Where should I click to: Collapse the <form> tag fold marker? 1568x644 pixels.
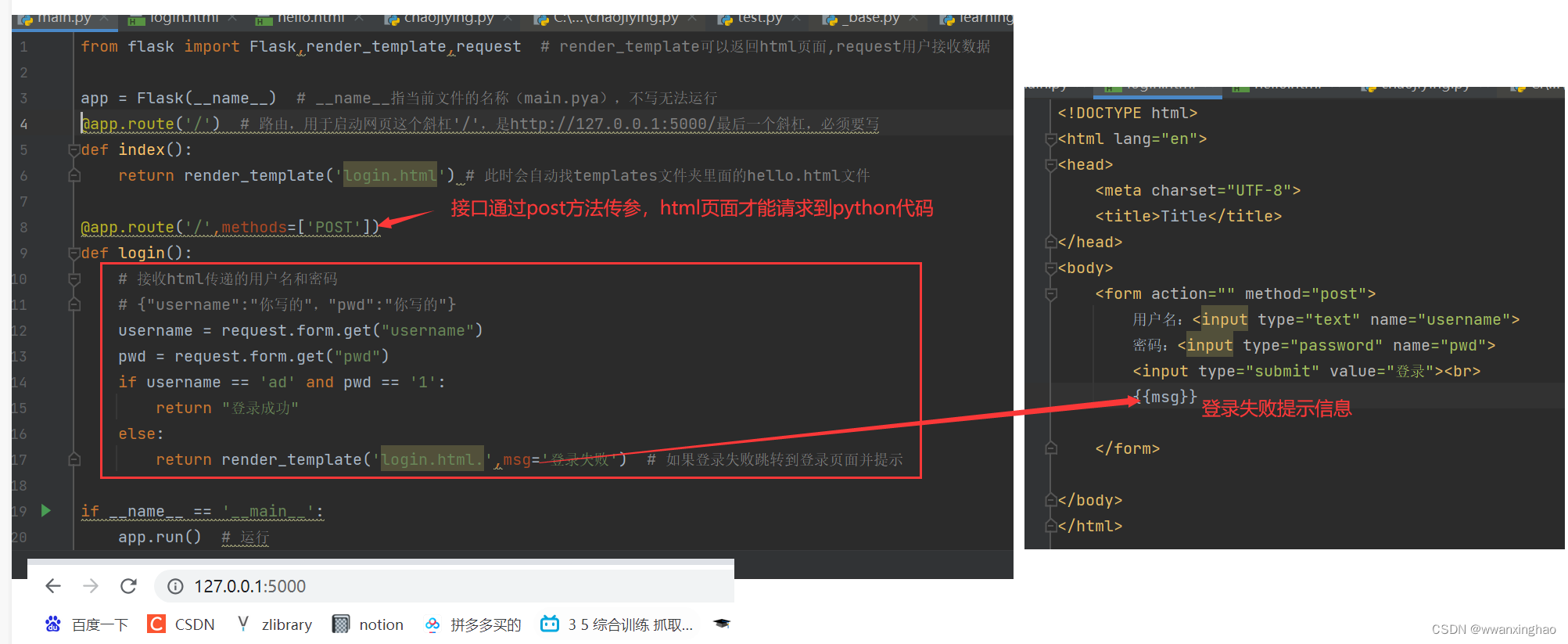pos(1051,293)
